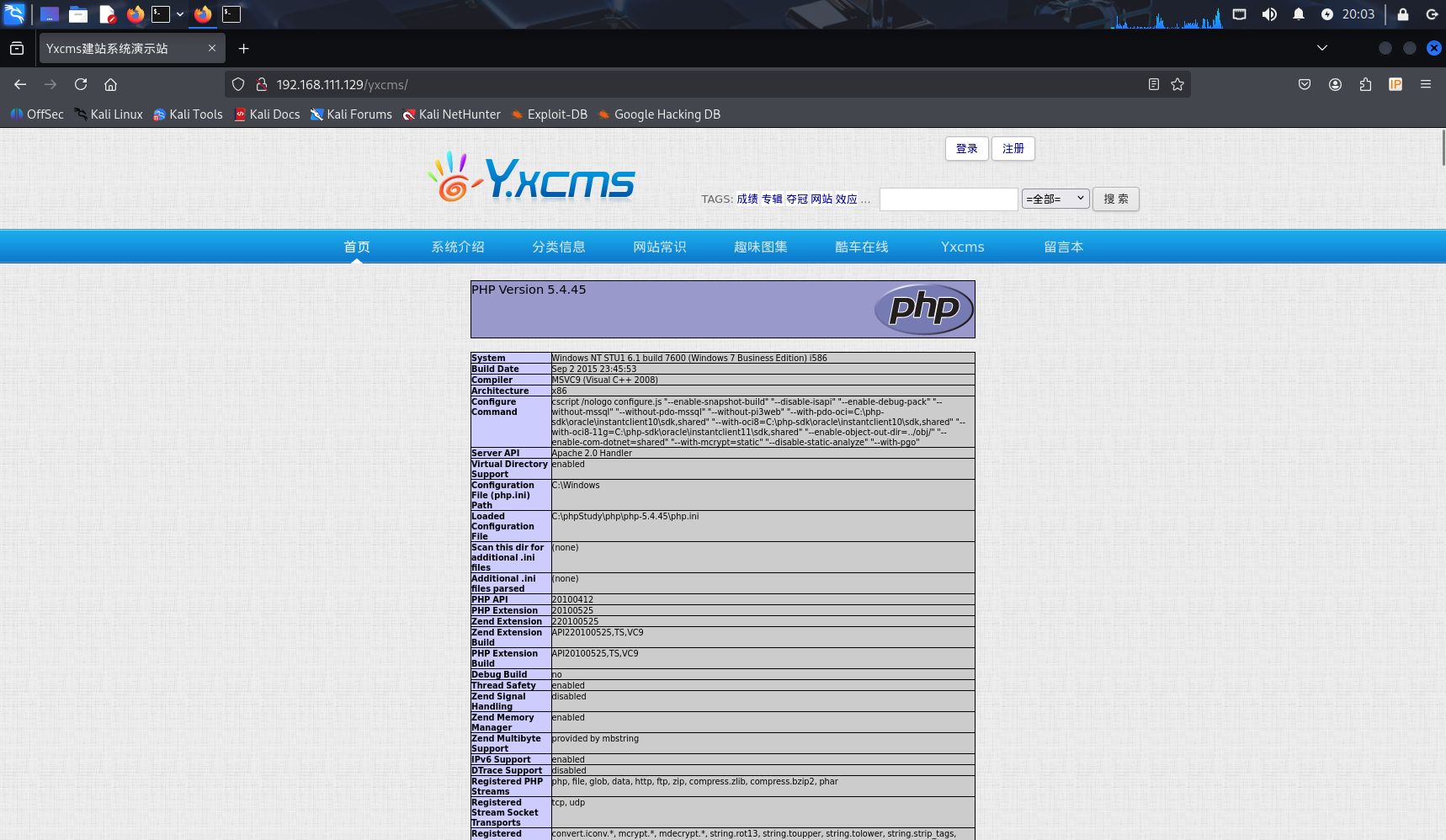
Task: Open the 系统介绍 menu item
Action: click(458, 247)
